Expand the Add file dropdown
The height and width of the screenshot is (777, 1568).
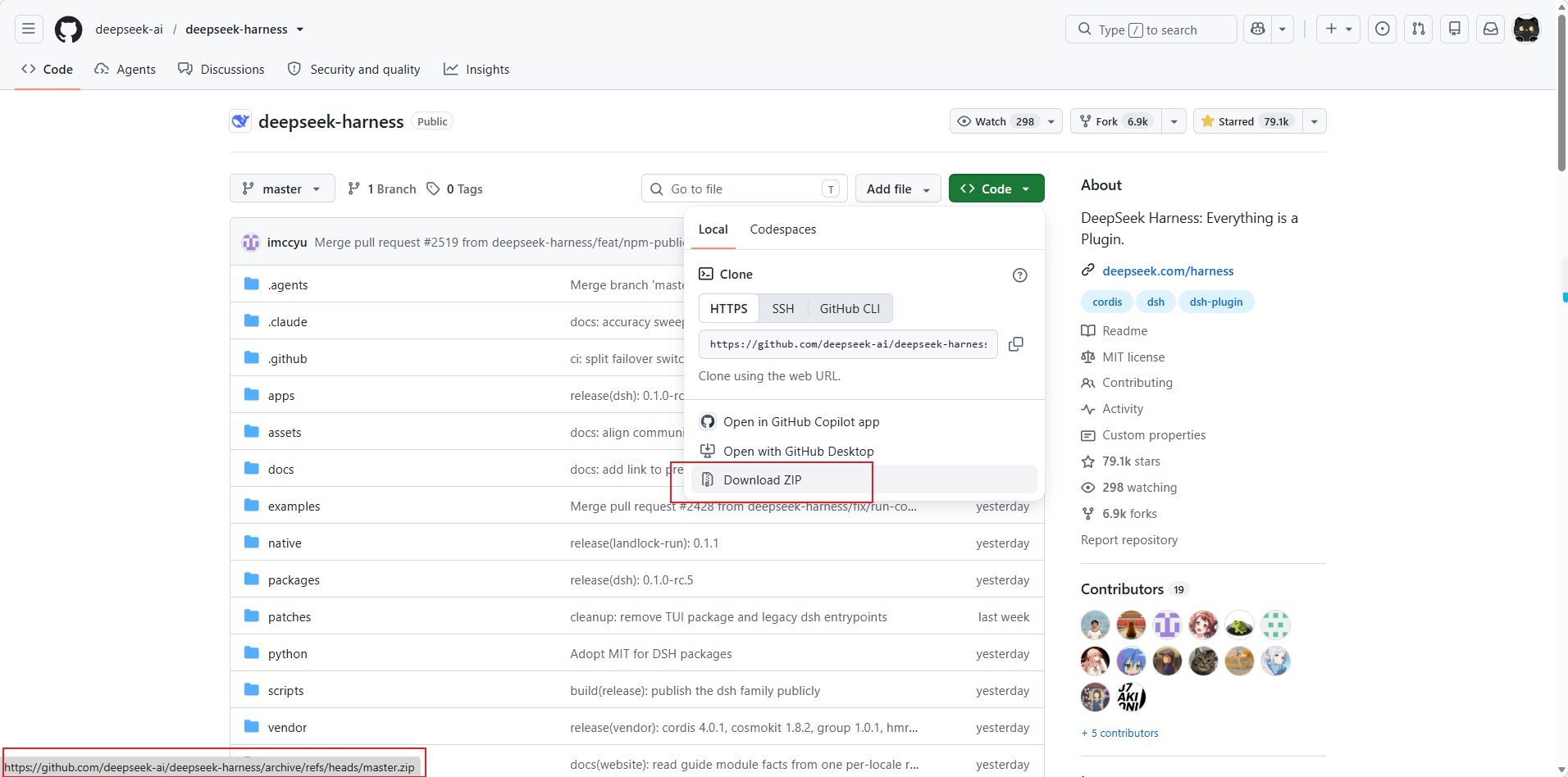coord(898,189)
